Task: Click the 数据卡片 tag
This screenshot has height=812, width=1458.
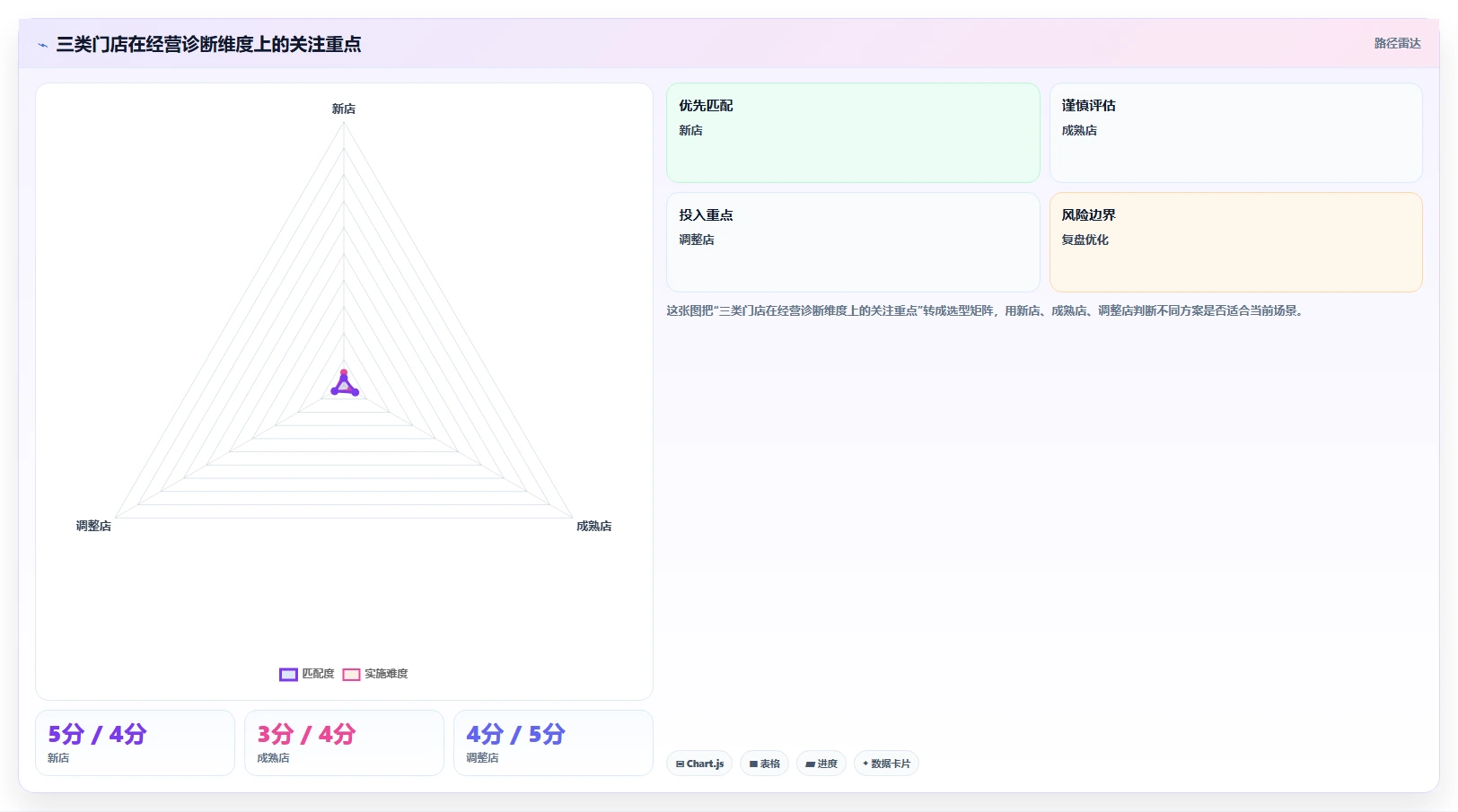Action: tap(886, 764)
